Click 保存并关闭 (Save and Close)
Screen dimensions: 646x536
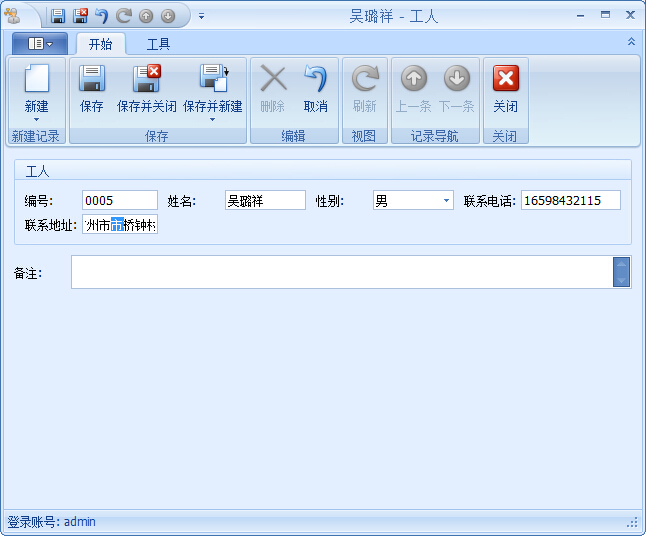[x=147, y=89]
